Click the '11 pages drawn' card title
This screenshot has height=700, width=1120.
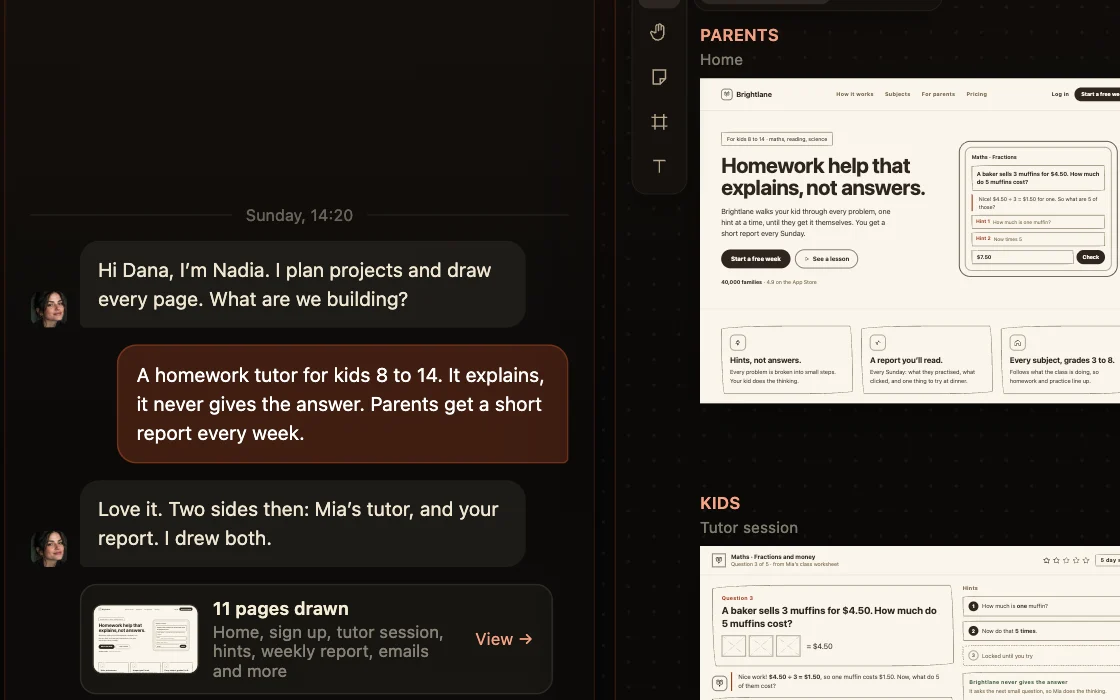point(281,609)
